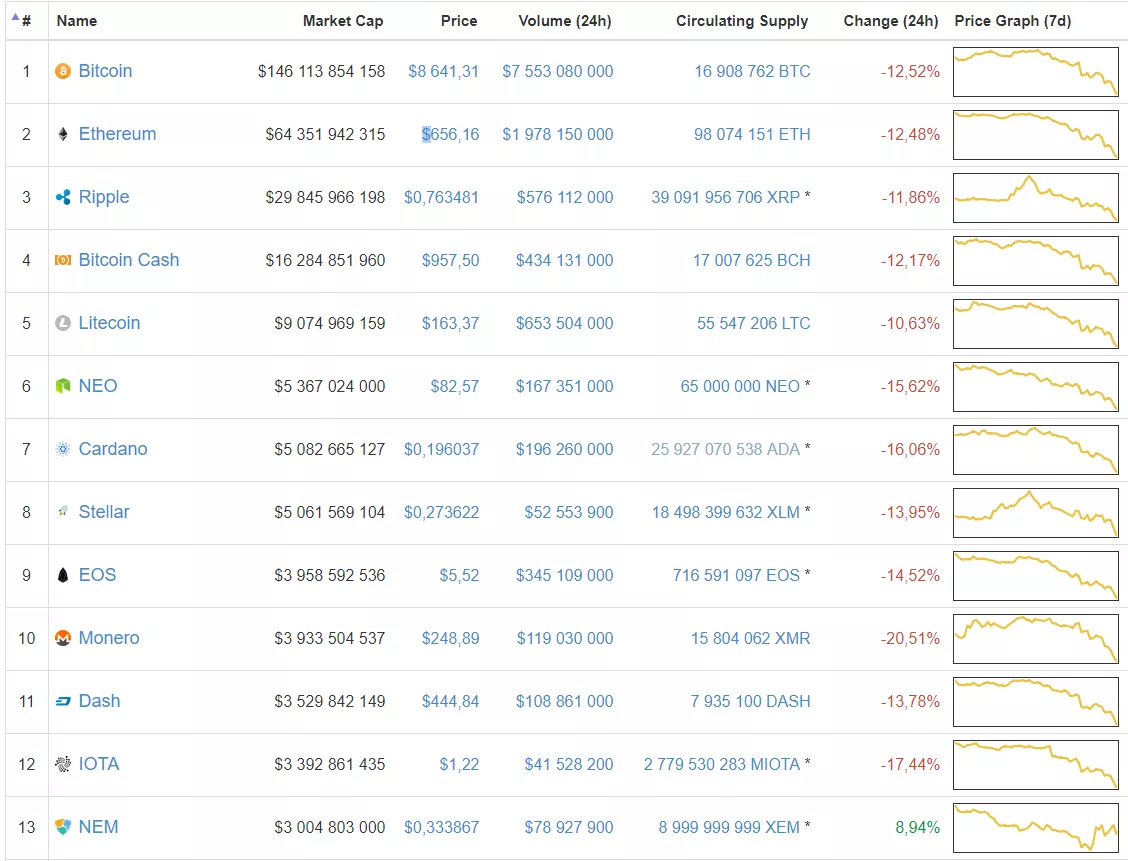The image size is (1128, 861).
Task: Click the NEO green logo icon
Action: [x=63, y=386]
